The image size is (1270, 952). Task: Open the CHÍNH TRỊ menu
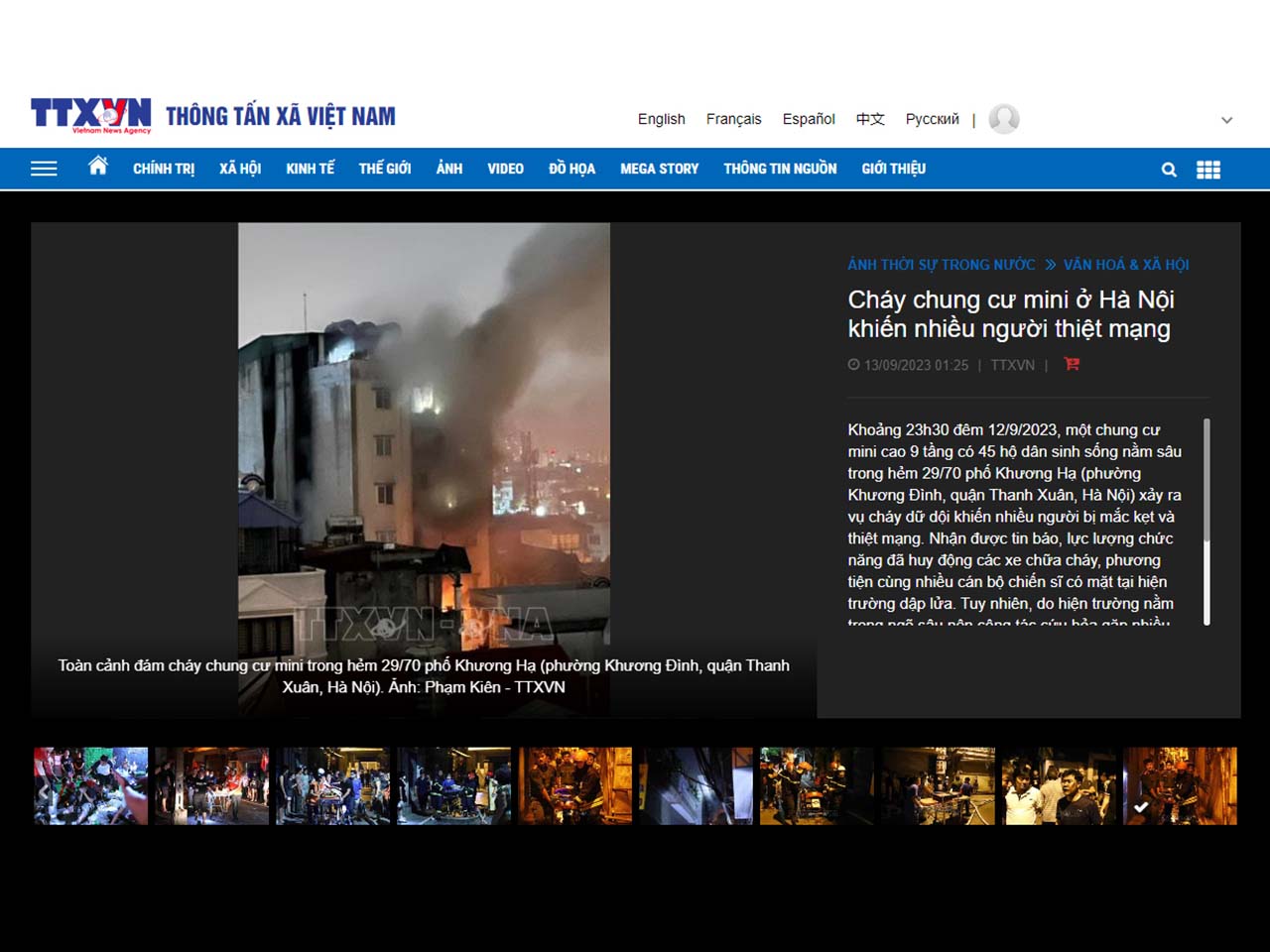click(x=164, y=169)
